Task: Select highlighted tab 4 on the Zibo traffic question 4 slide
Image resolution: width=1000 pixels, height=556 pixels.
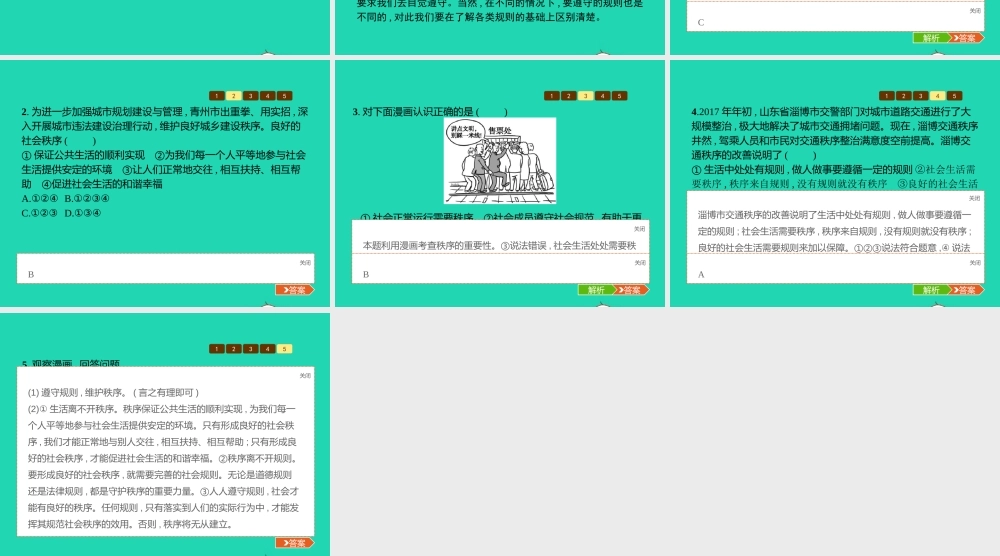Action: 938,96
